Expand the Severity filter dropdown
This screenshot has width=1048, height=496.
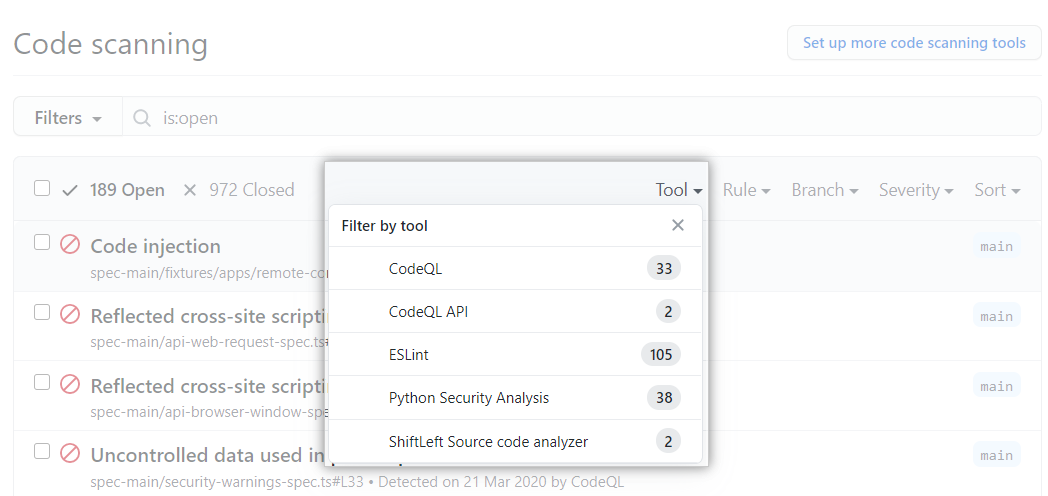(x=915, y=190)
